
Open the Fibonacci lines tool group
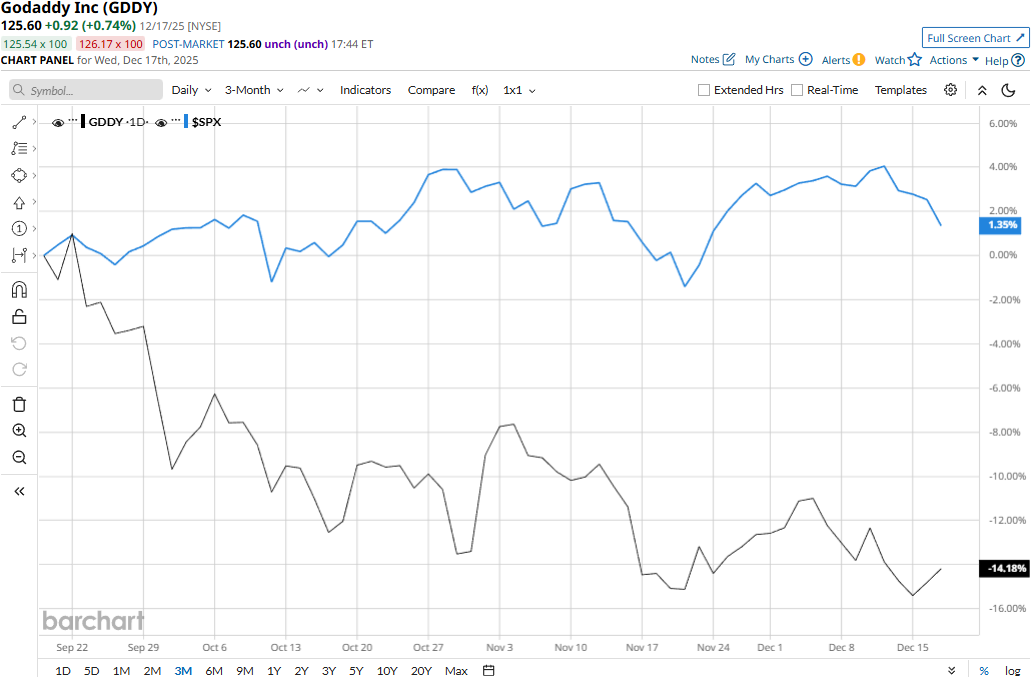(19, 149)
